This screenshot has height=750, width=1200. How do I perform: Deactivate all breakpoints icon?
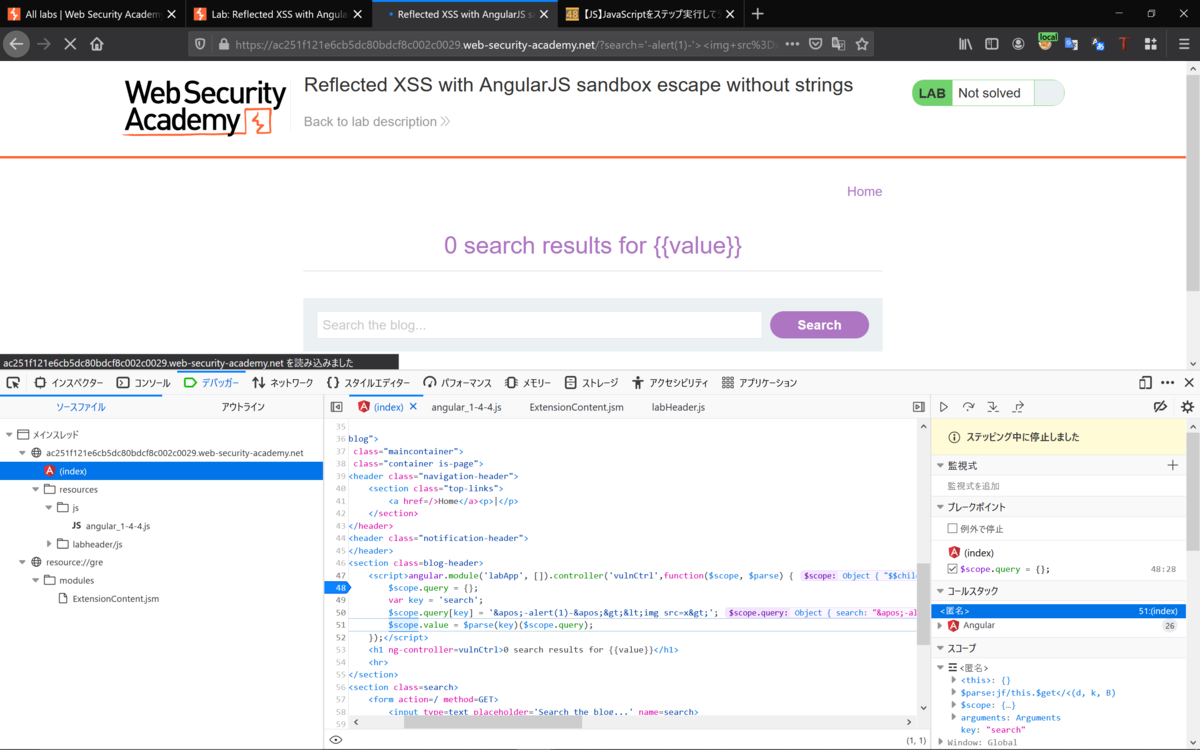[1160, 407]
